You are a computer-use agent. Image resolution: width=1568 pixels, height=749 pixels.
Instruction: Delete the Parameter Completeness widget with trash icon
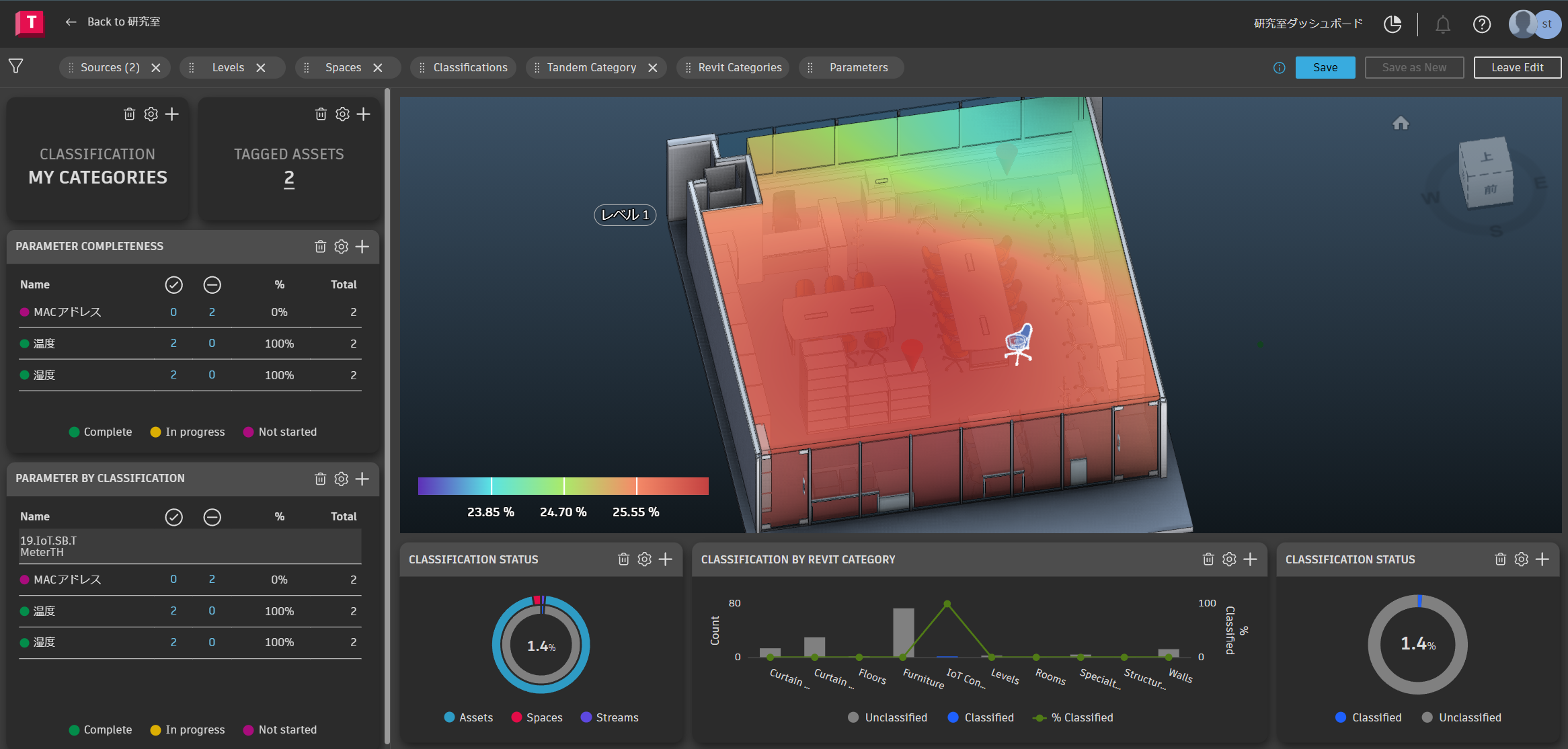pyautogui.click(x=320, y=247)
